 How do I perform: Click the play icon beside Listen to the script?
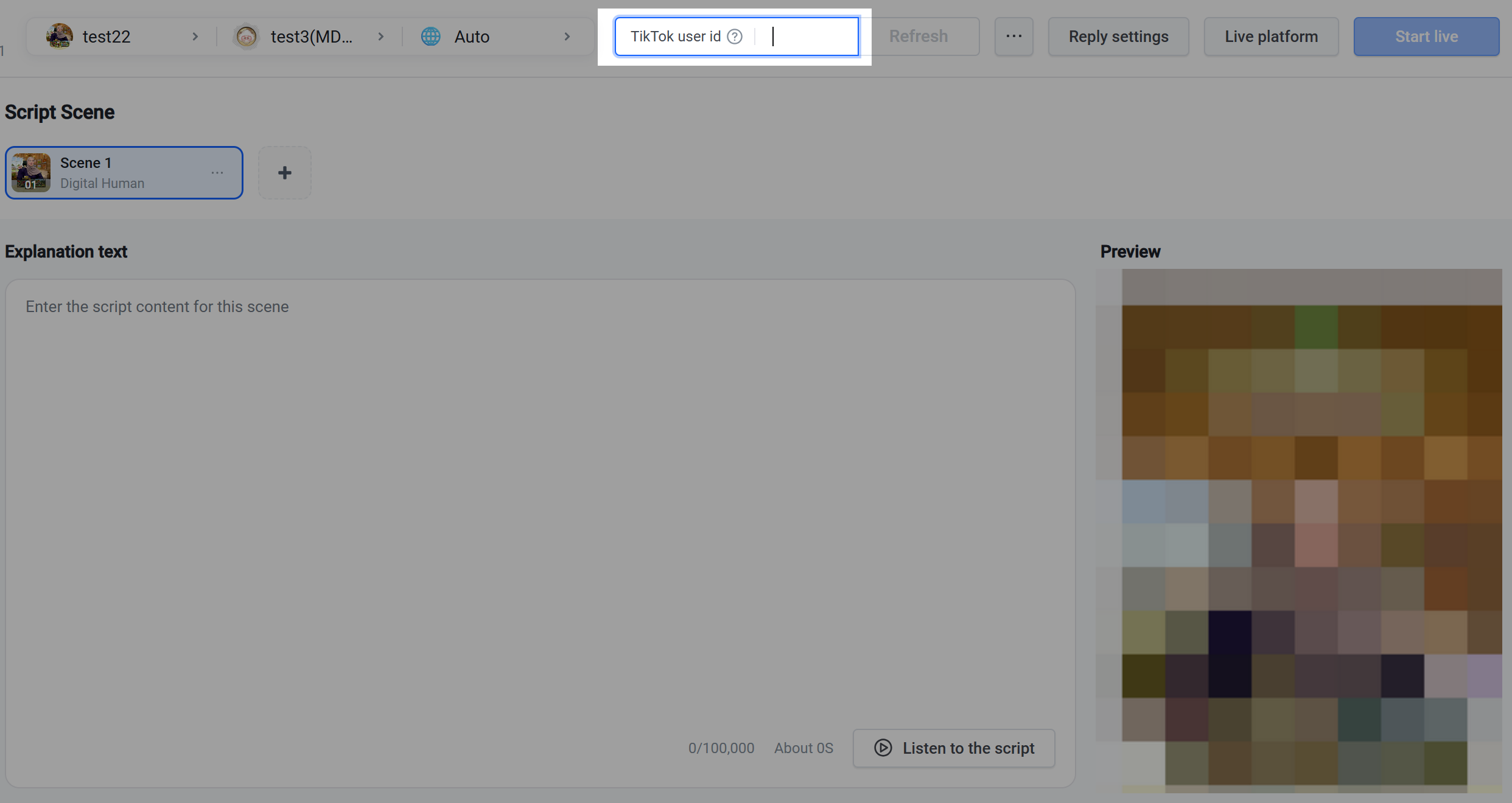pyautogui.click(x=883, y=748)
